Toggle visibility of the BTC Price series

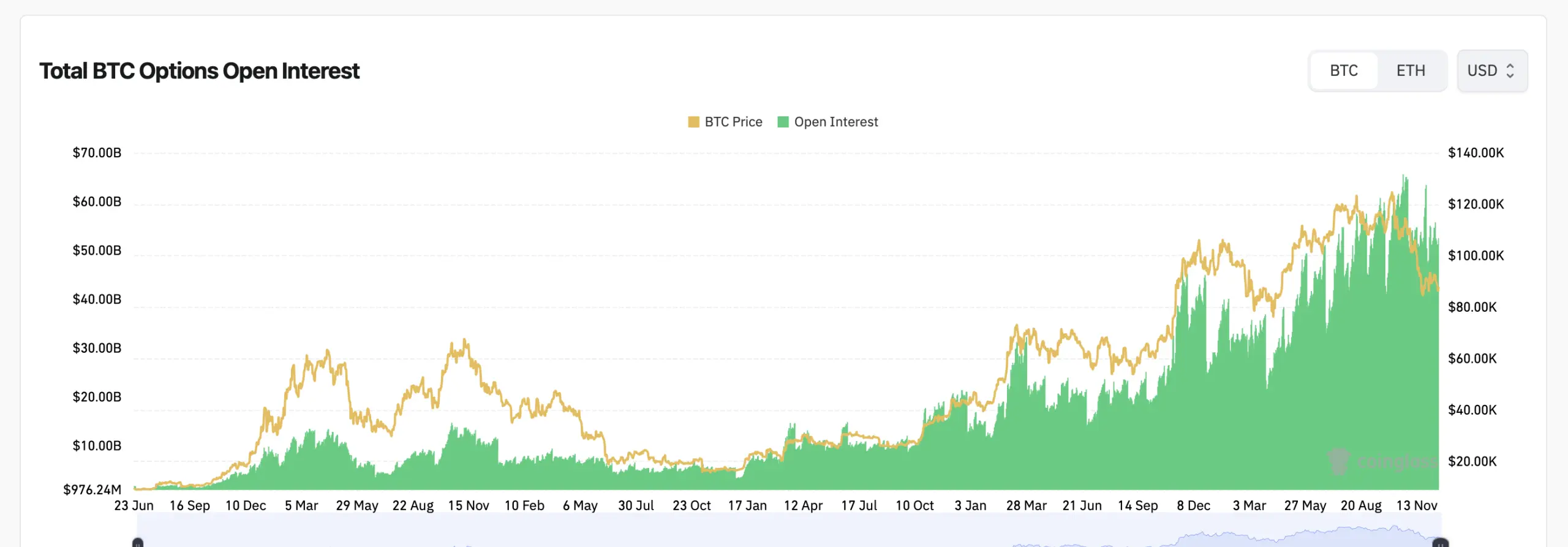[x=726, y=121]
